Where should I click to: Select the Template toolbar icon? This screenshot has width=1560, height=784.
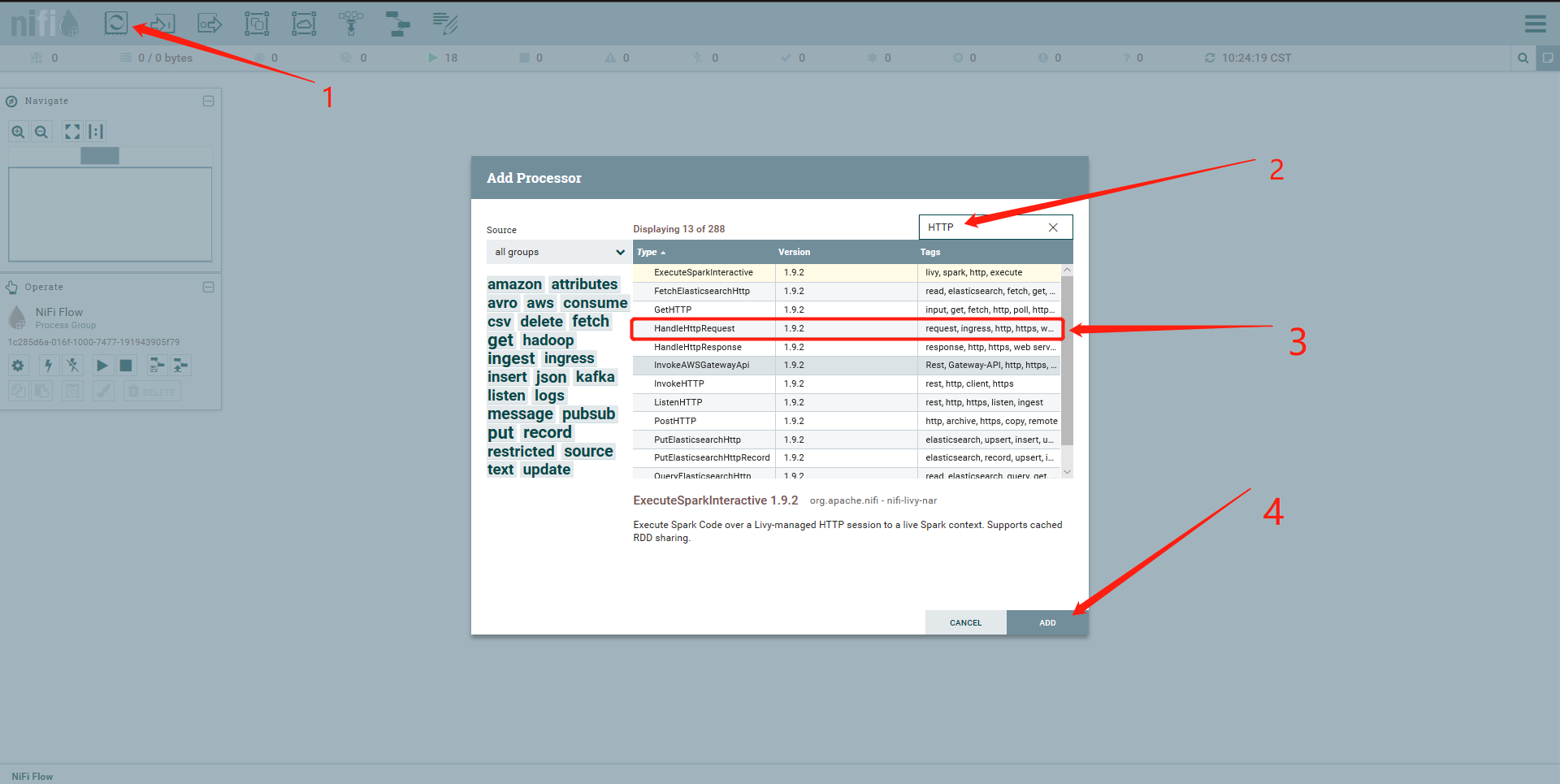398,23
